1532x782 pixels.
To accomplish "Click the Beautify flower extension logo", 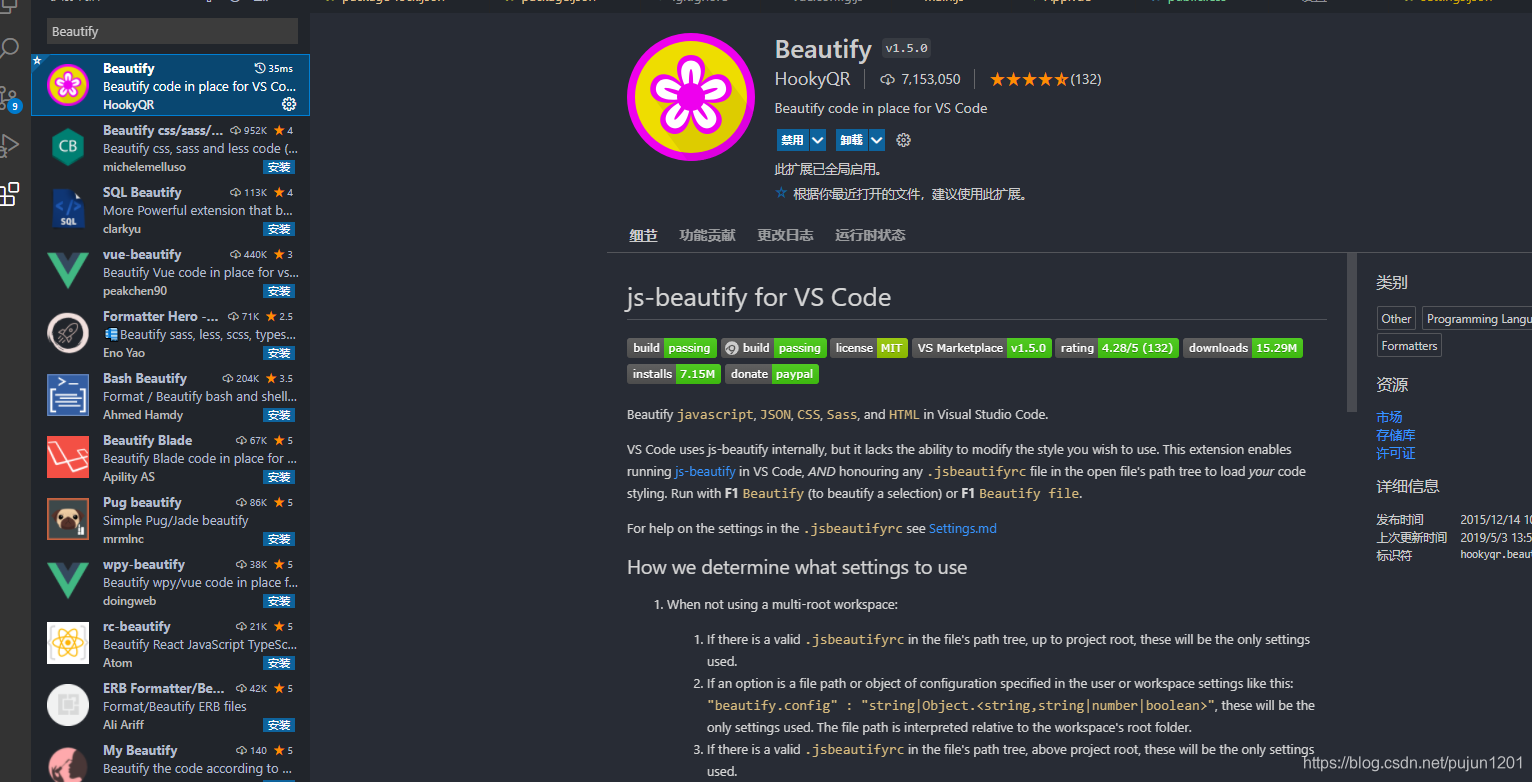I will [x=690, y=96].
